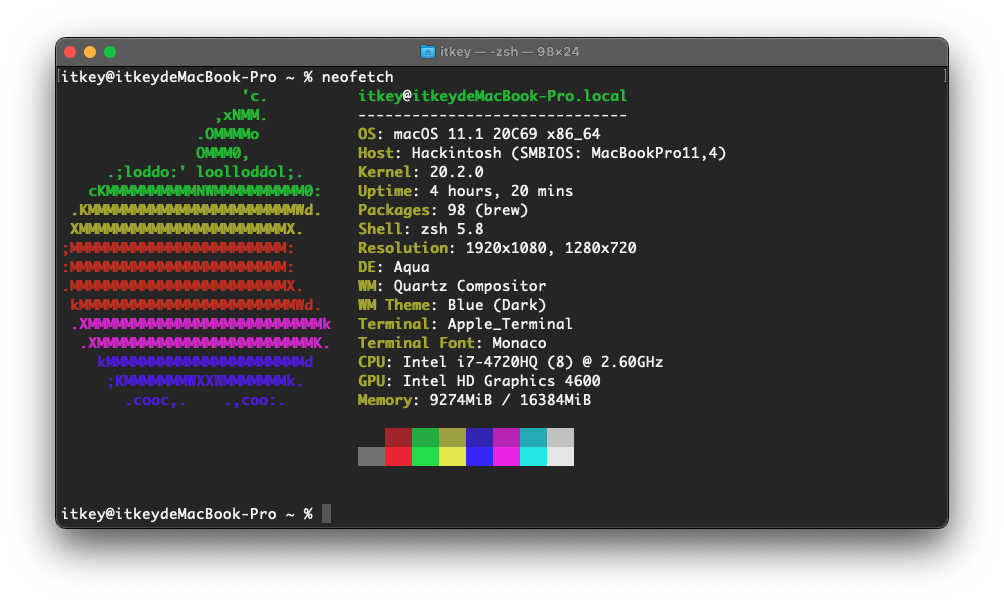Click the Packages value '98 (brew)'
The width and height of the screenshot is (1004, 602).
487,210
